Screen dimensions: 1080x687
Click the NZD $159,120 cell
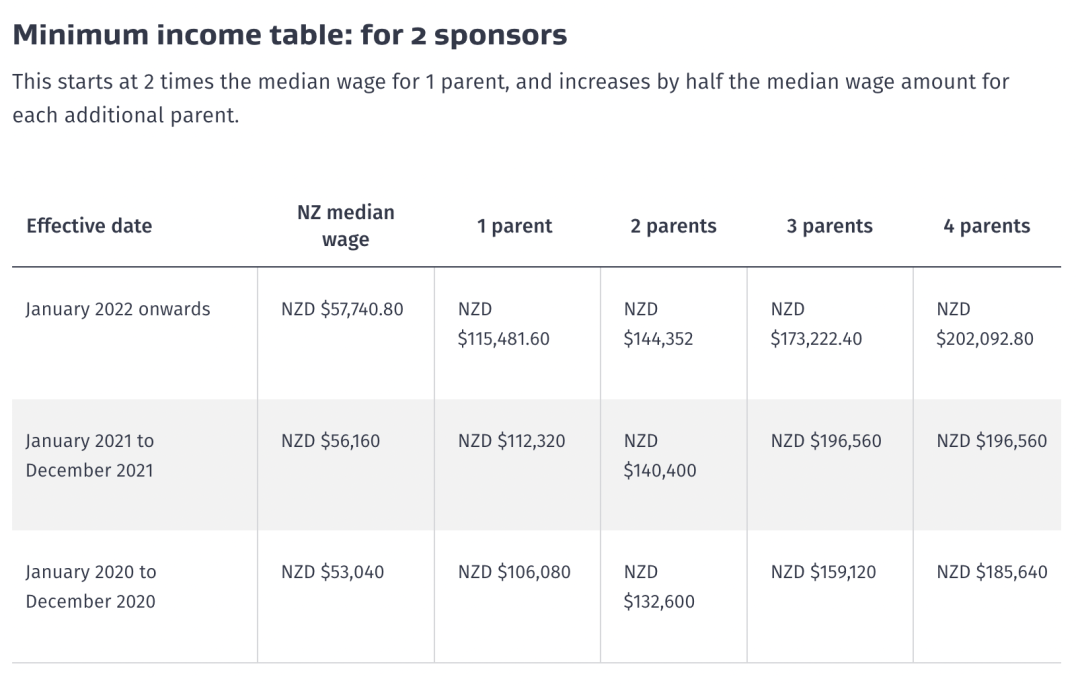click(x=823, y=572)
